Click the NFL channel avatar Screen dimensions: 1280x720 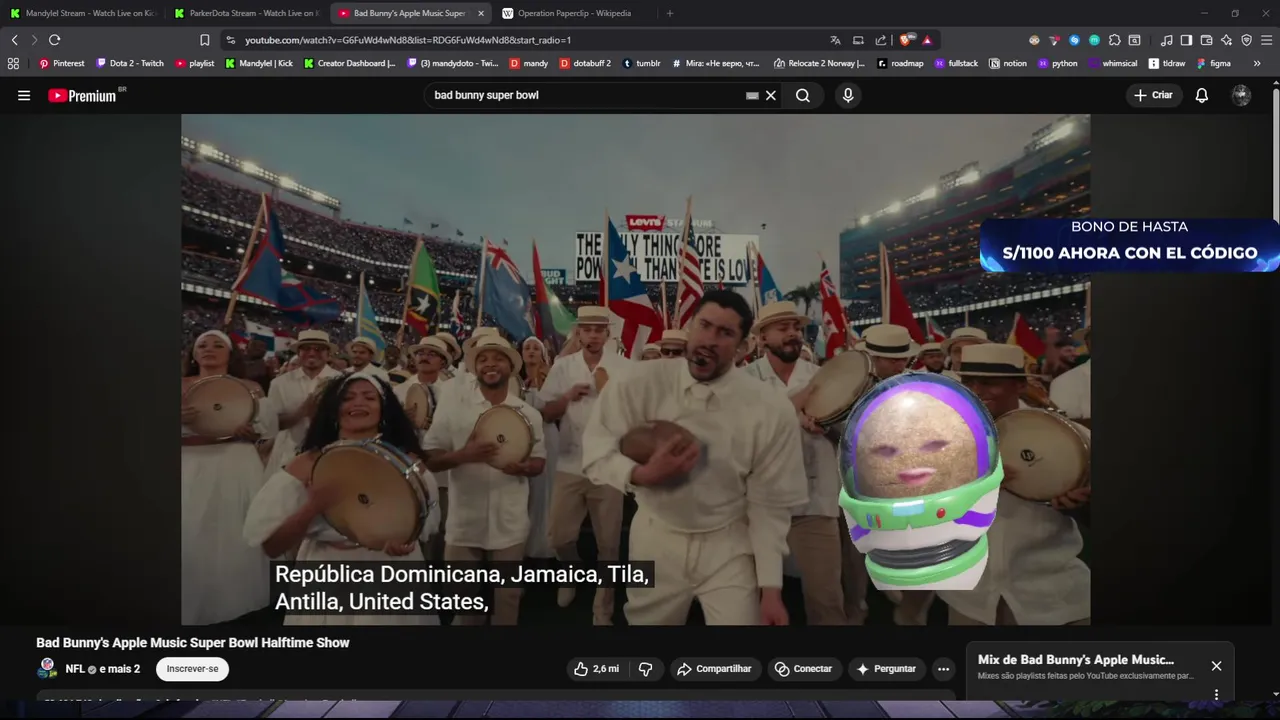[x=47, y=669]
